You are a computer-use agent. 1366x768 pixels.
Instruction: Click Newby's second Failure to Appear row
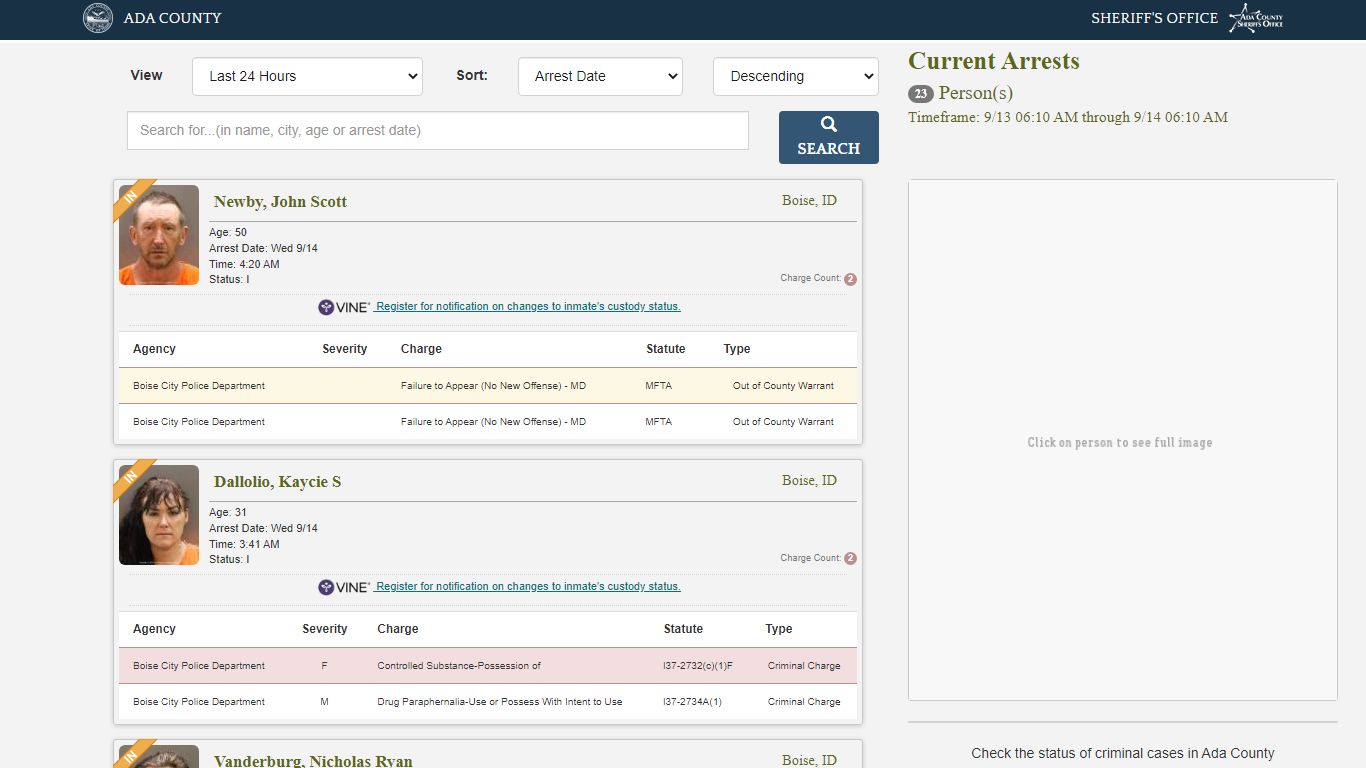point(488,422)
